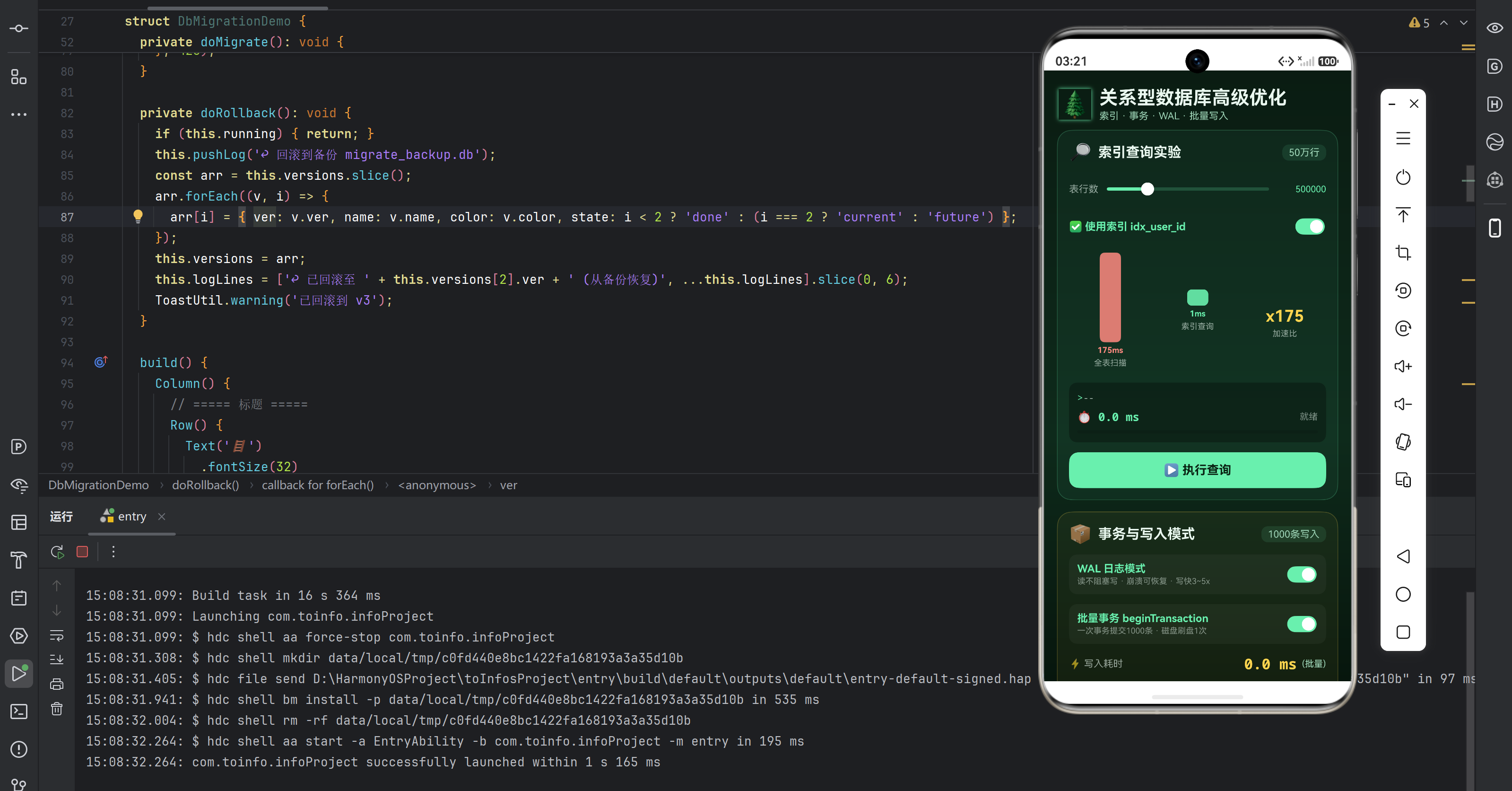
Task: Click the H icon on right sidebar
Action: click(x=1495, y=104)
